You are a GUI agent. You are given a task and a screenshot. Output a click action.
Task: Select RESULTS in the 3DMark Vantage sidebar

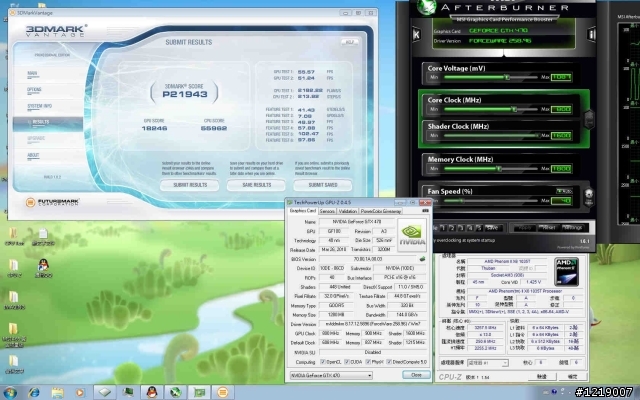pos(48,122)
